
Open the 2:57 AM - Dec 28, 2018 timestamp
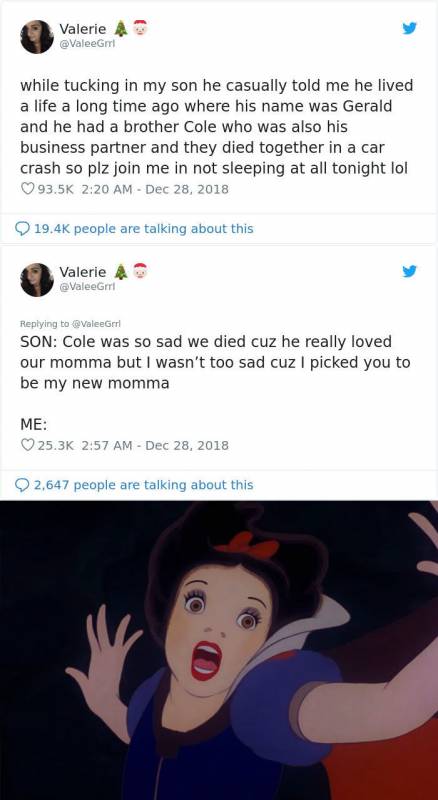tap(155, 445)
